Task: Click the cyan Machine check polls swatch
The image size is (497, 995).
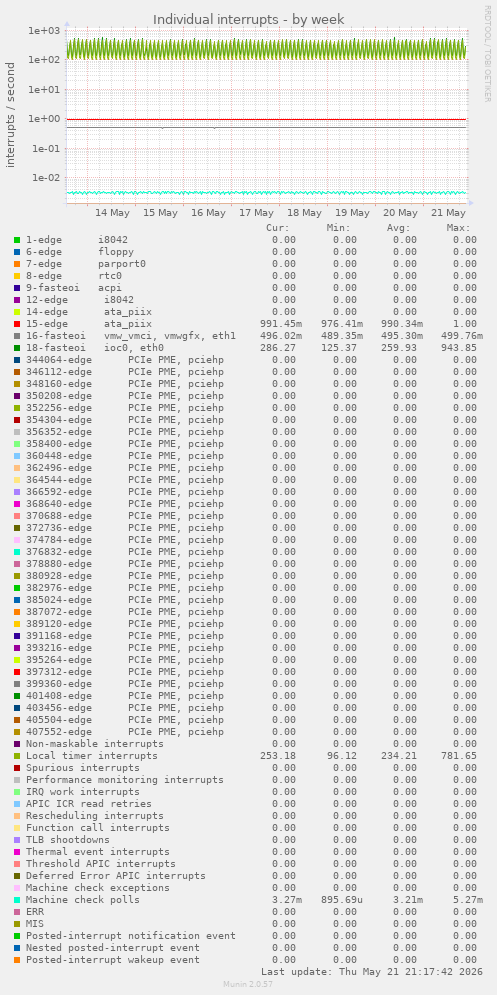Action: [x=17, y=900]
